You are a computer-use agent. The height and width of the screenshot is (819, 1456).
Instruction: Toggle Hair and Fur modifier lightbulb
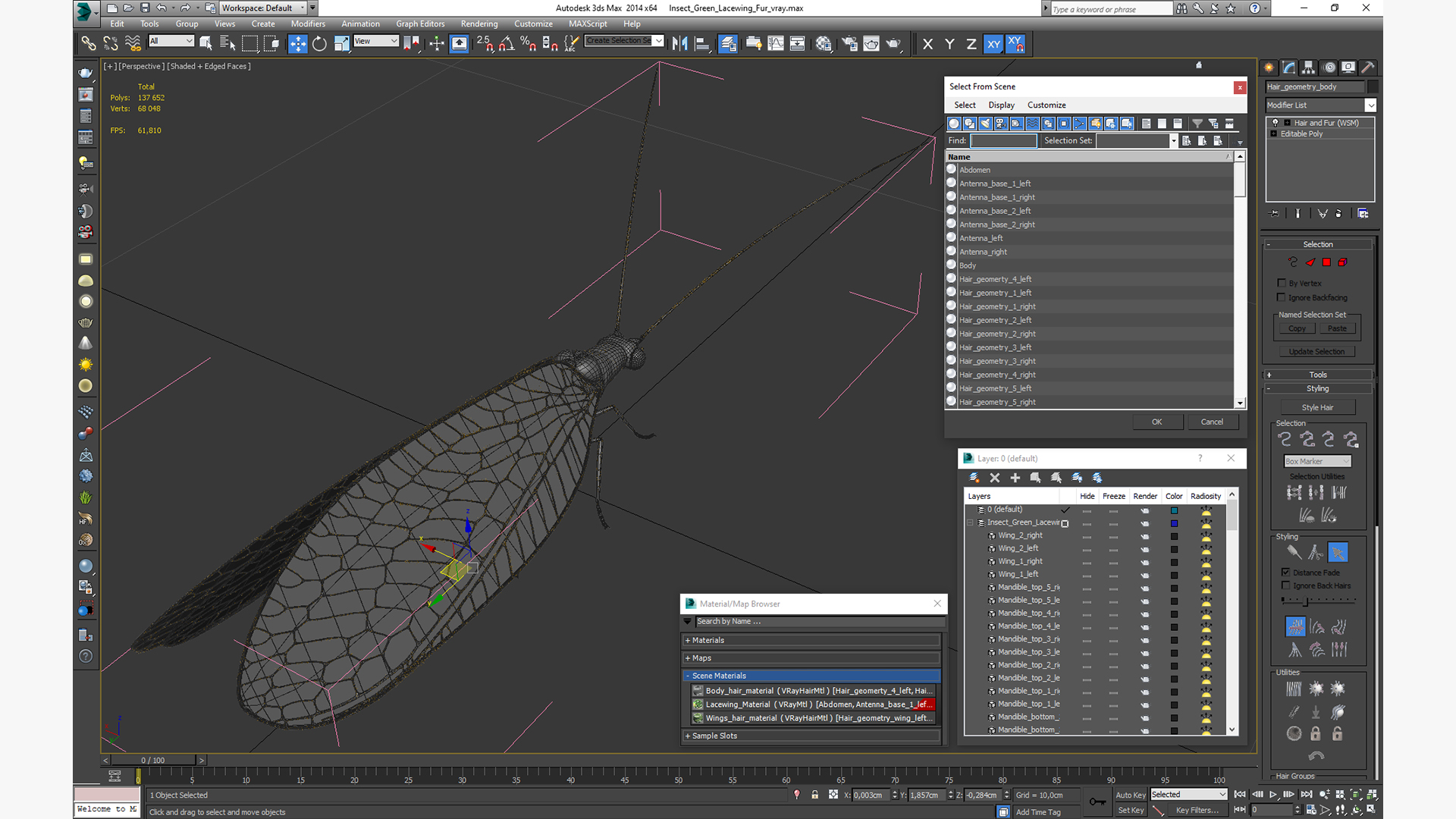click(x=1276, y=123)
